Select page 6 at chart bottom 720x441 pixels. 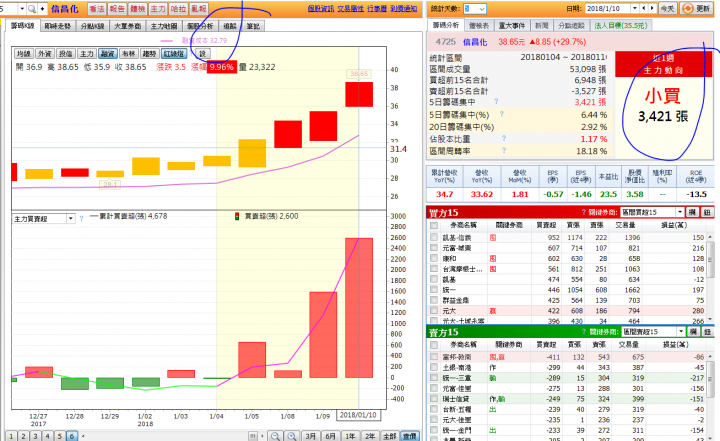click(72, 436)
